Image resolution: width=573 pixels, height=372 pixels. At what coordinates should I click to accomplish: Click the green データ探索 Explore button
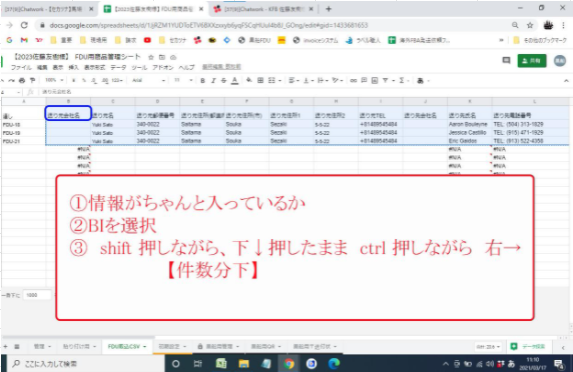click(528, 346)
